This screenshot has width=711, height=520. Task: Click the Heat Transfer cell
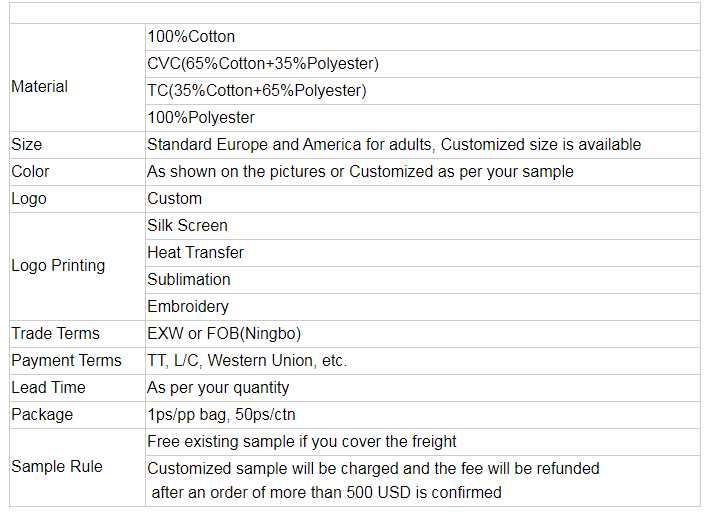click(195, 253)
